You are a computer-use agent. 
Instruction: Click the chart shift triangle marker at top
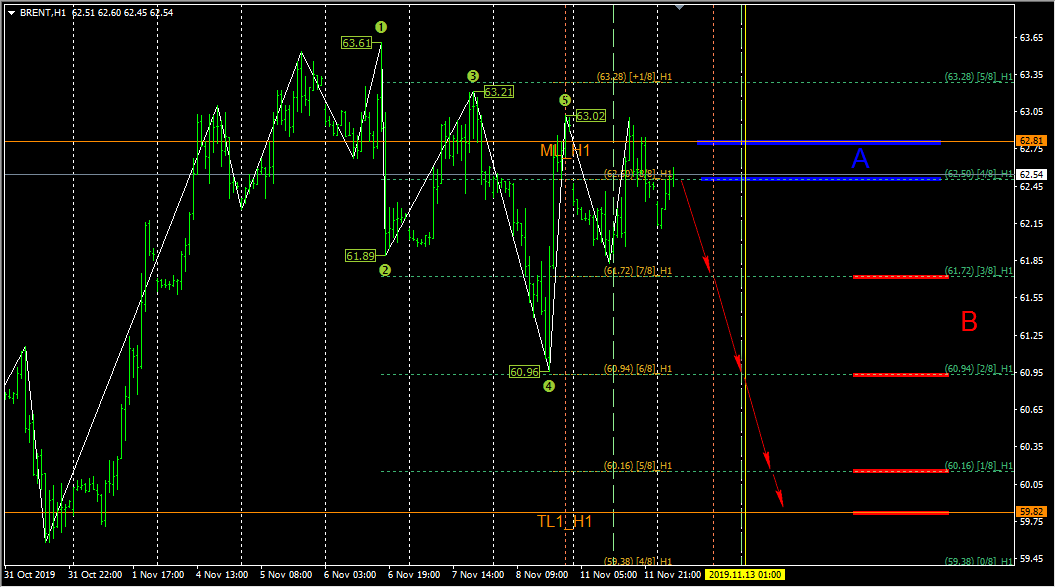(x=680, y=7)
